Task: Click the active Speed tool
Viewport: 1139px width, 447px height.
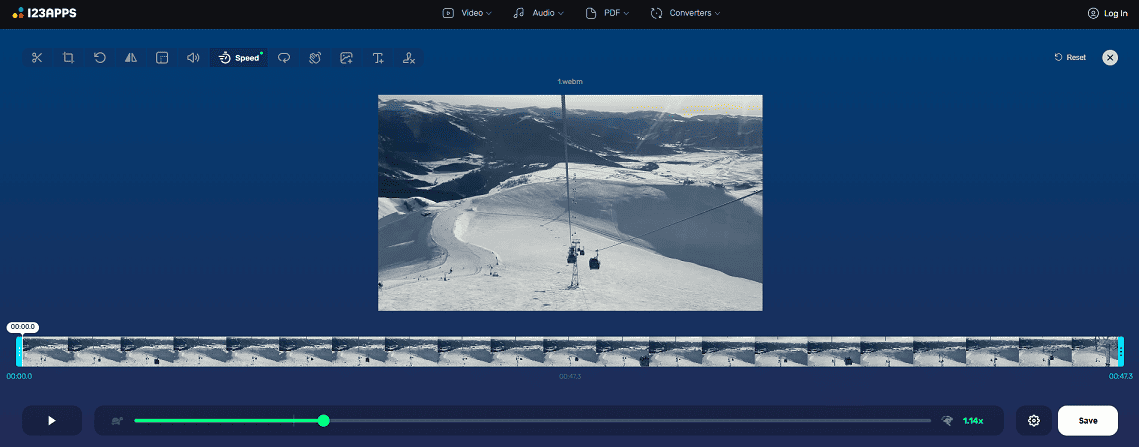Action: click(x=239, y=58)
